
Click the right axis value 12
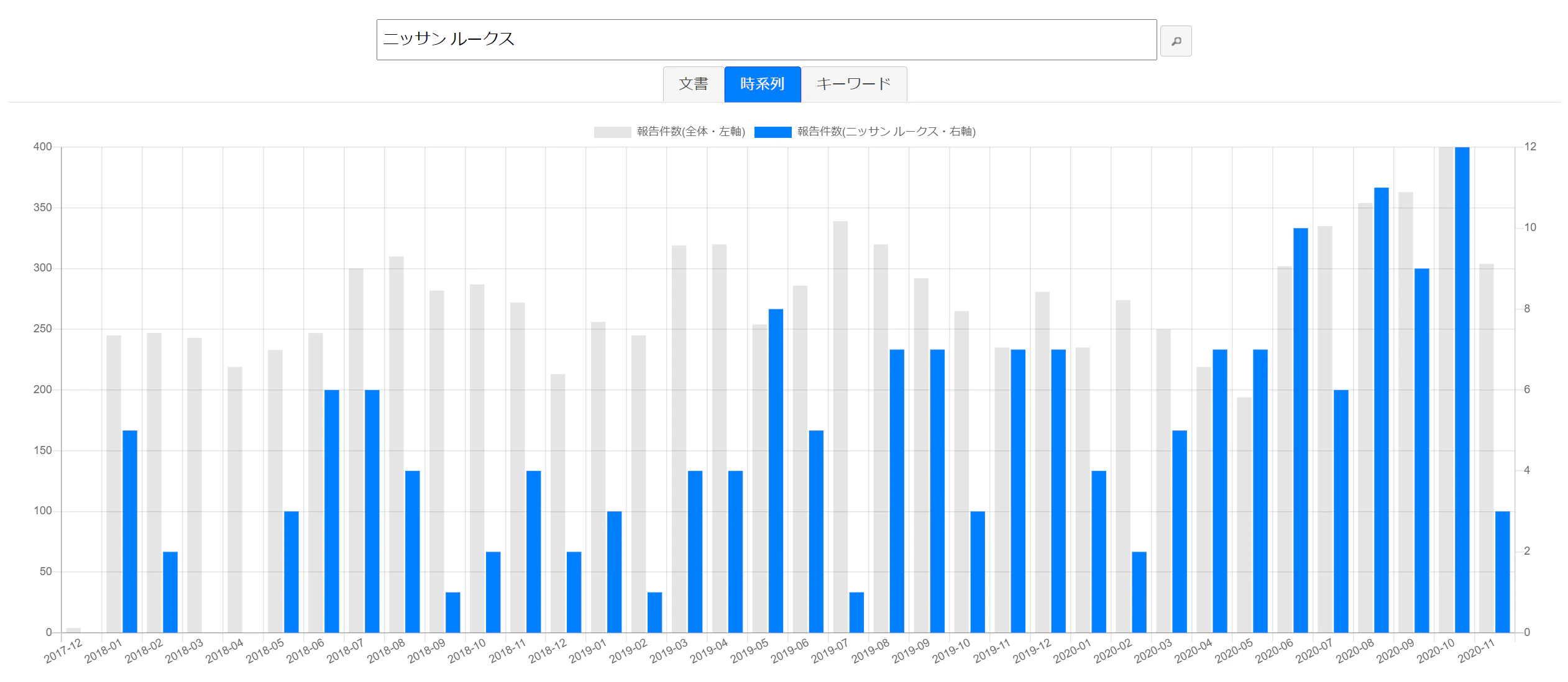1530,147
